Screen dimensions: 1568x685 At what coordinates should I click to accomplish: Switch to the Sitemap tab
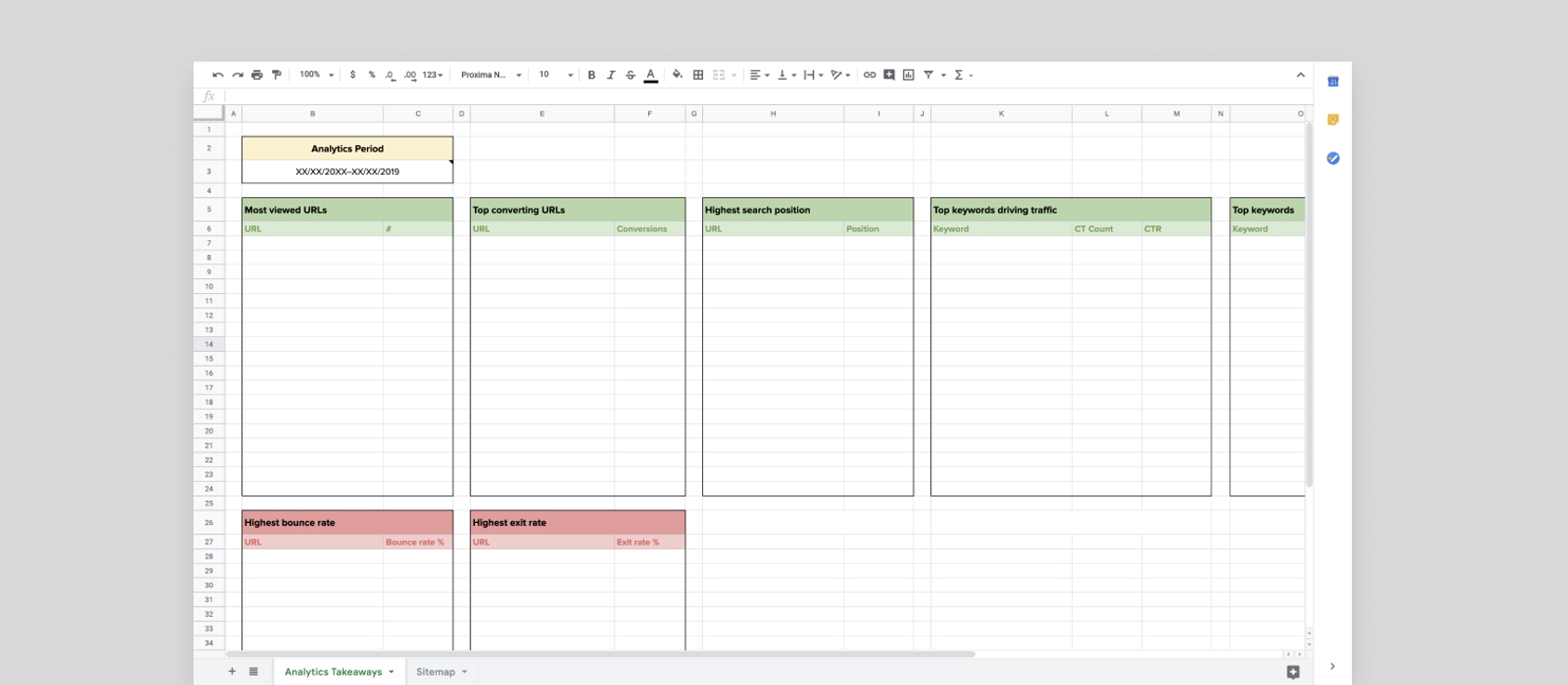coord(436,672)
